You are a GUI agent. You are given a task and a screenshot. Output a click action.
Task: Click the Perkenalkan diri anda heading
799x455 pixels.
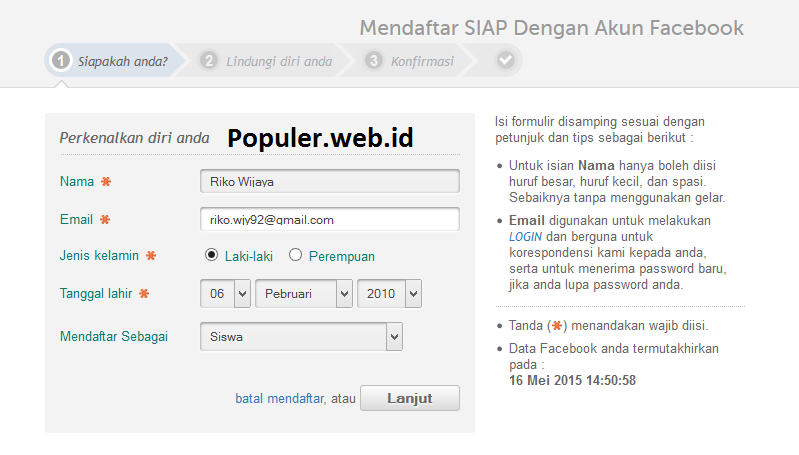pos(135,138)
